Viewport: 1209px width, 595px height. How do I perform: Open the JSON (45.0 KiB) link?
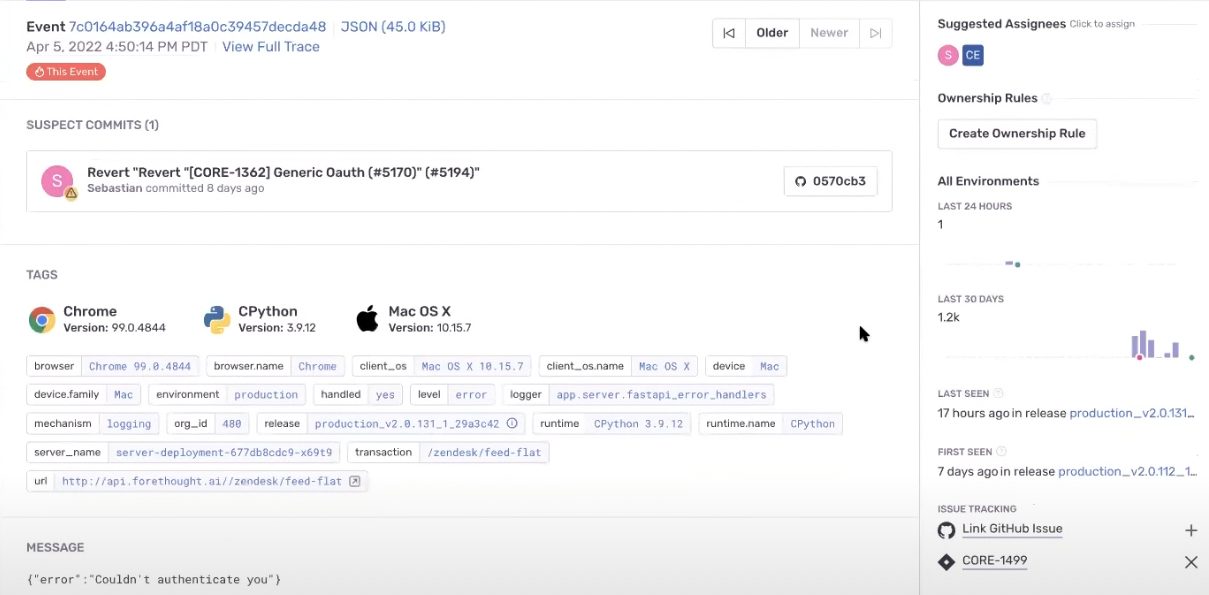[393, 27]
